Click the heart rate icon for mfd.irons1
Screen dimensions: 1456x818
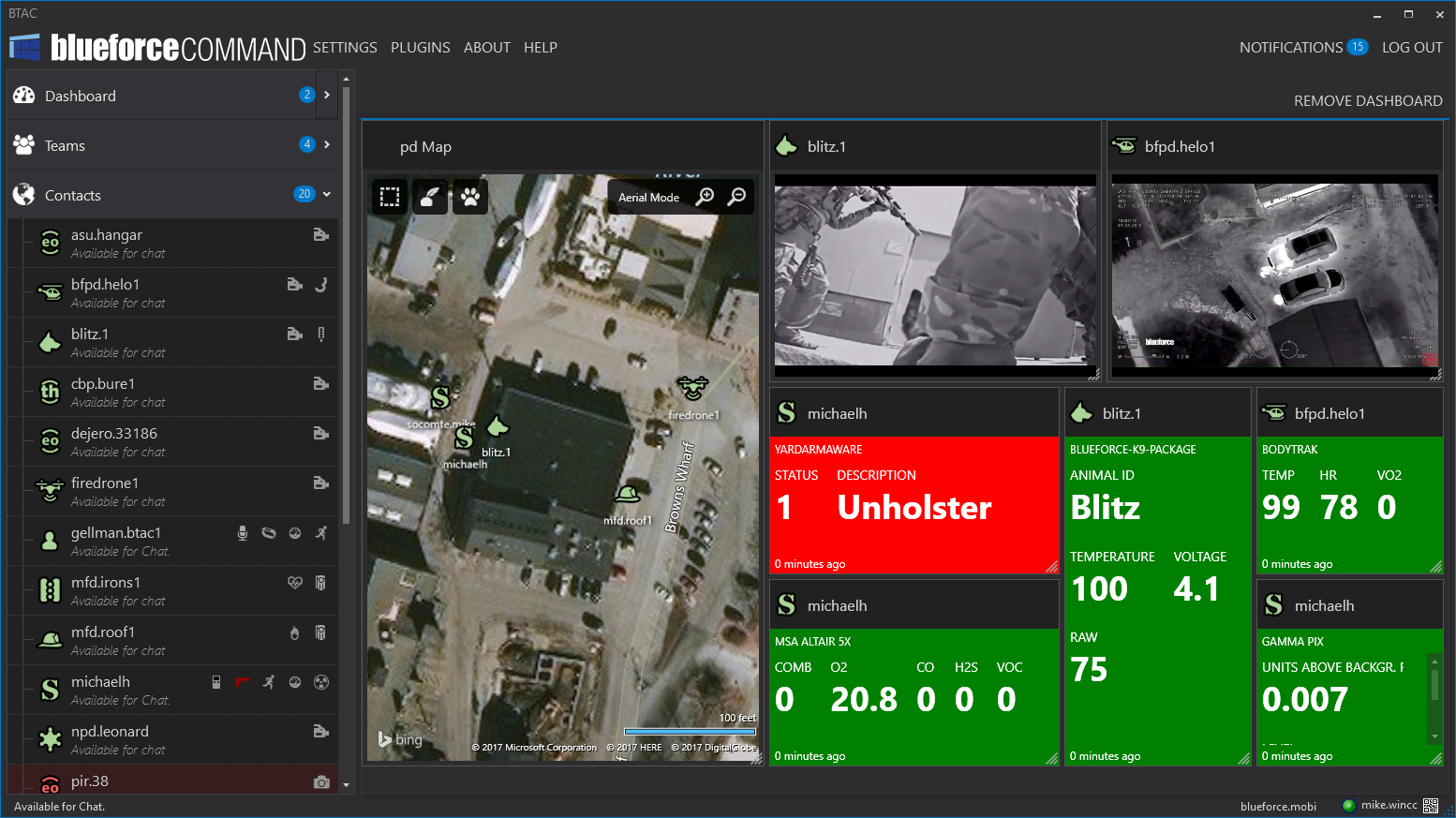click(294, 583)
